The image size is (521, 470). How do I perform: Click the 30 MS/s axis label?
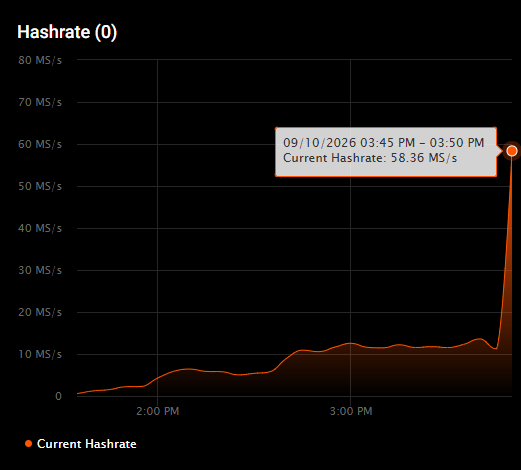point(40,270)
